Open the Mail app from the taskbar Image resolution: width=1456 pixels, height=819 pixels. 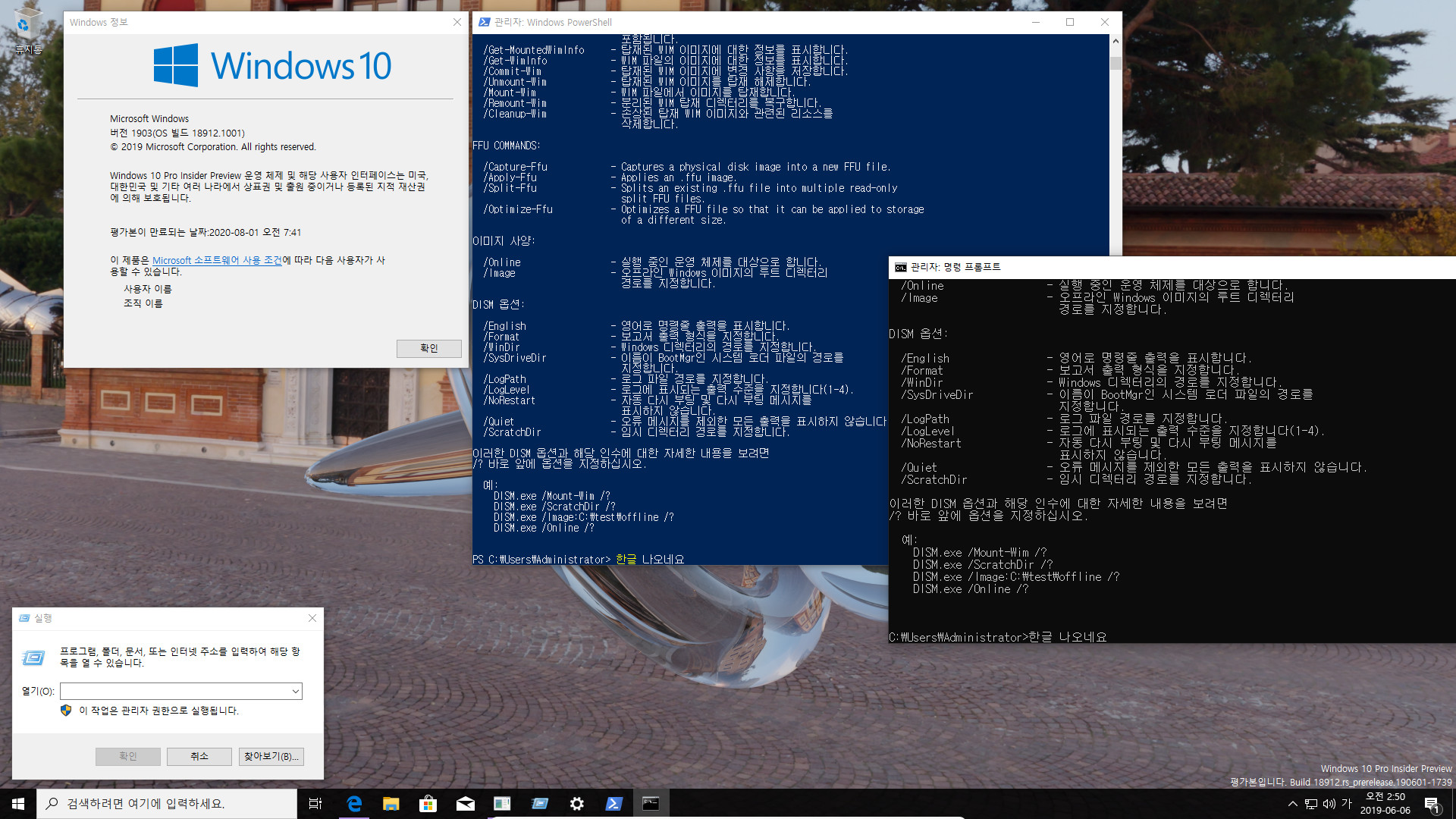coord(466,804)
